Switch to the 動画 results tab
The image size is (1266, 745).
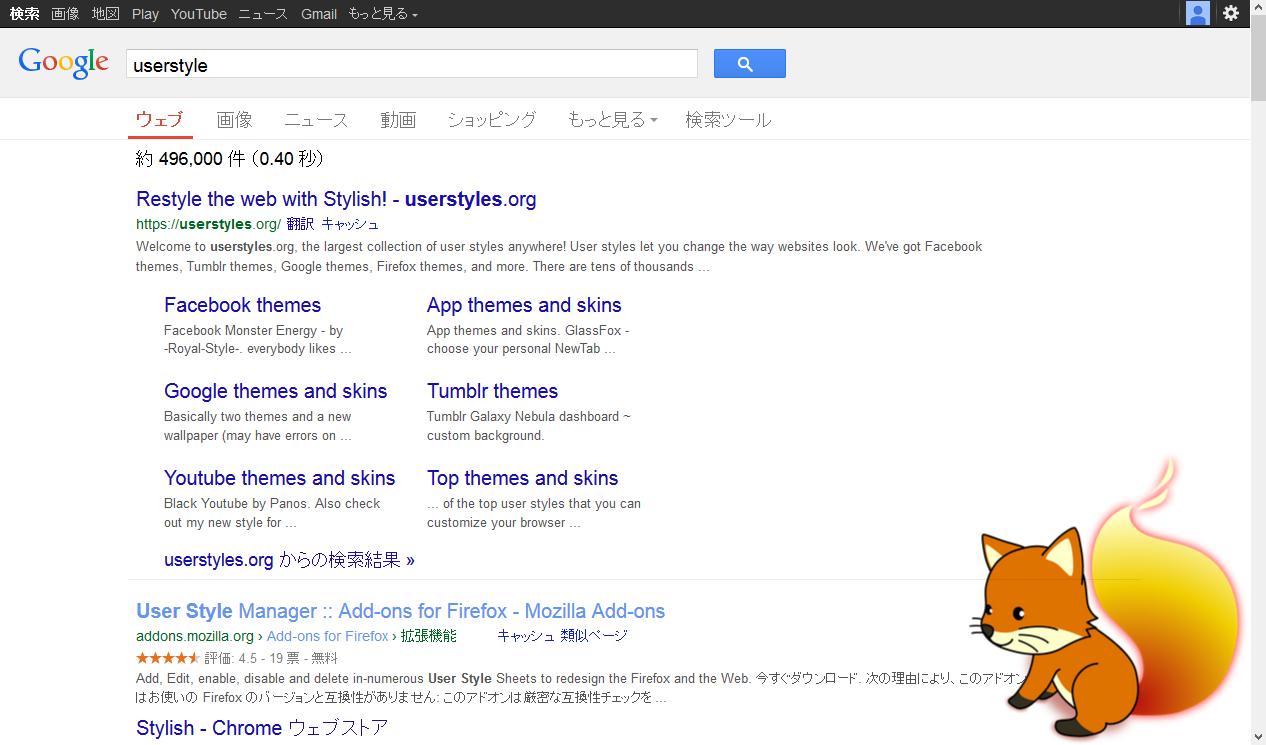pyautogui.click(x=398, y=119)
